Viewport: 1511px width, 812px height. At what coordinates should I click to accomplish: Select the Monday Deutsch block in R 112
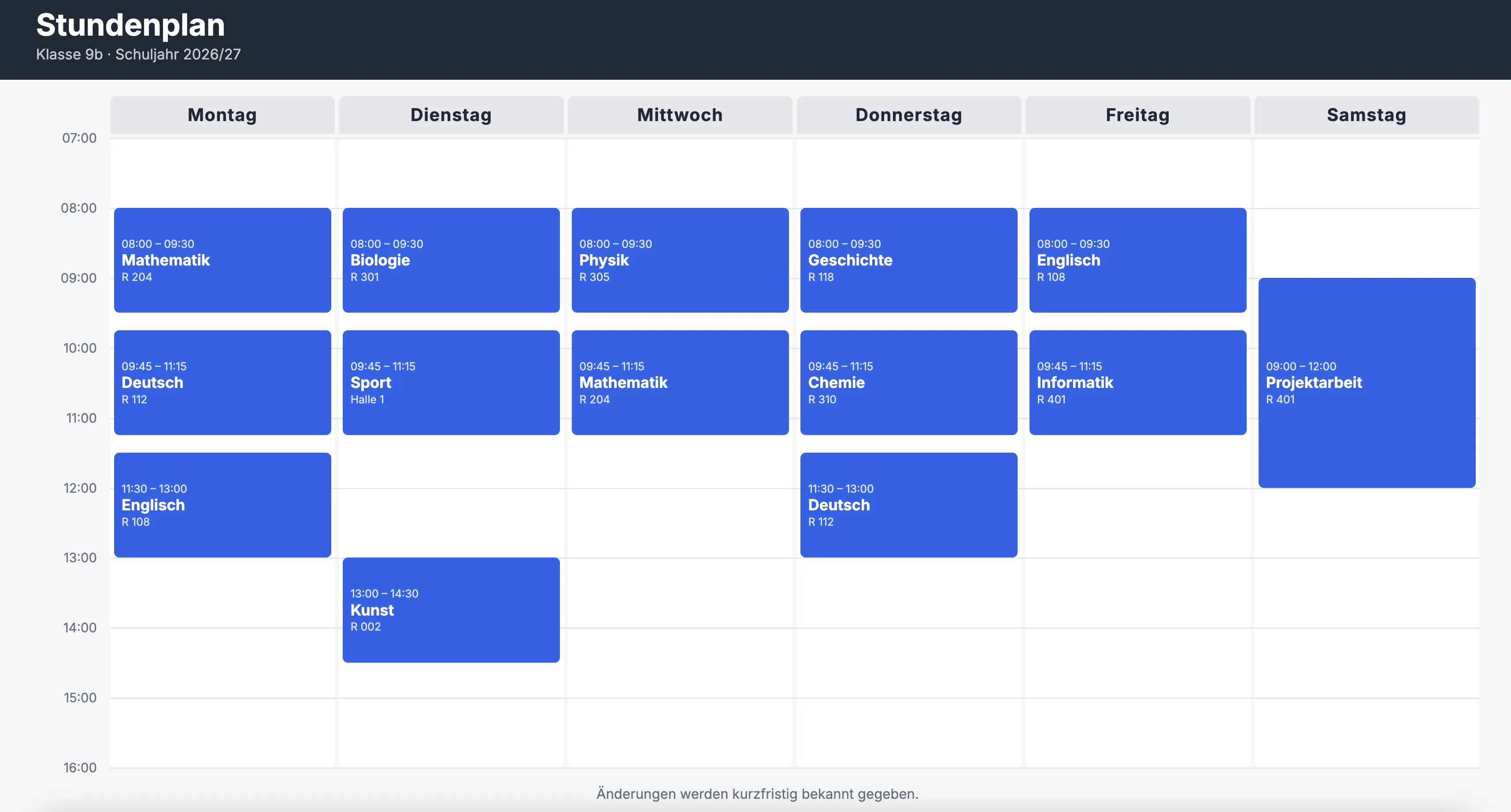(x=222, y=382)
